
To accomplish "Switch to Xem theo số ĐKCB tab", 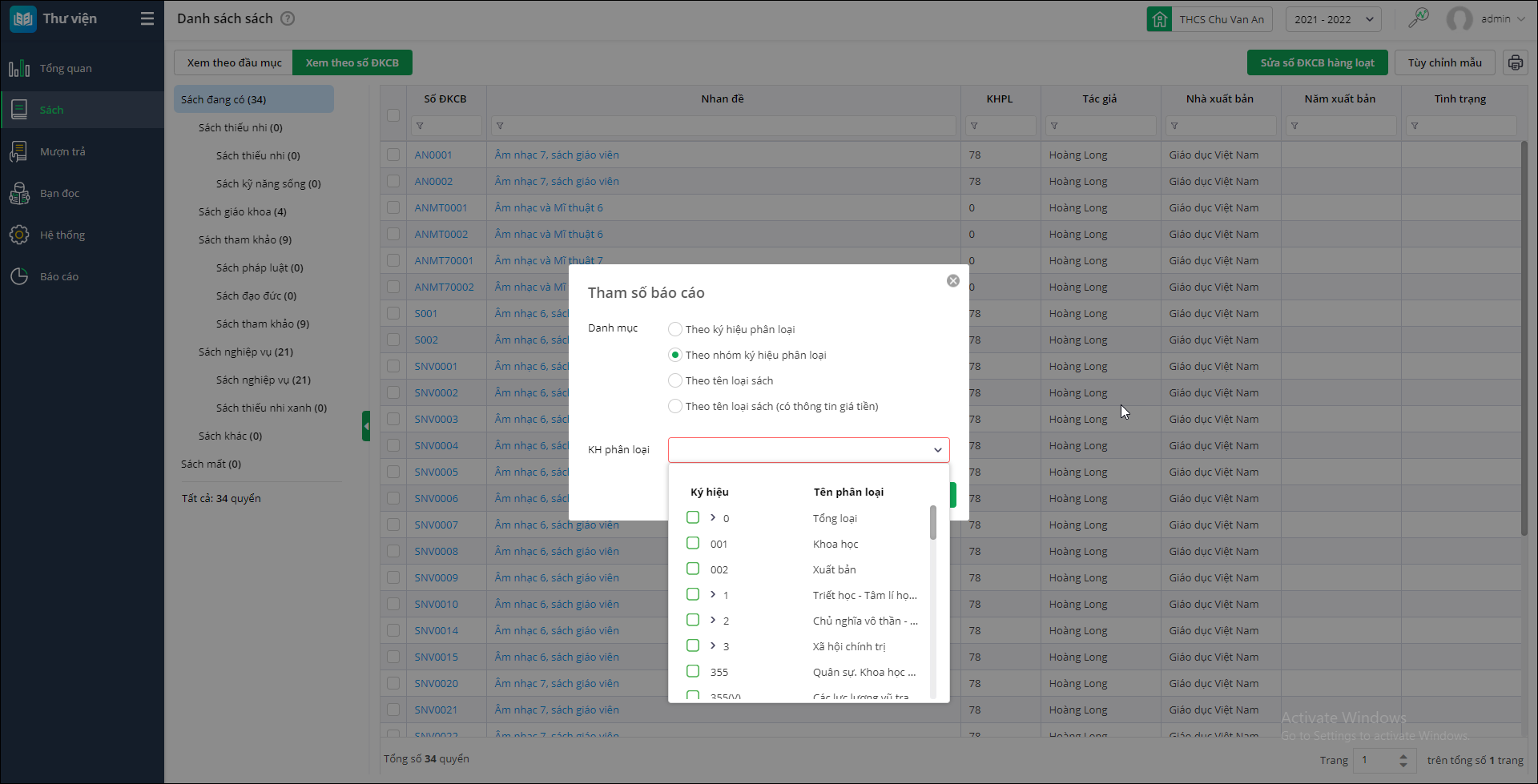I will tap(352, 62).
